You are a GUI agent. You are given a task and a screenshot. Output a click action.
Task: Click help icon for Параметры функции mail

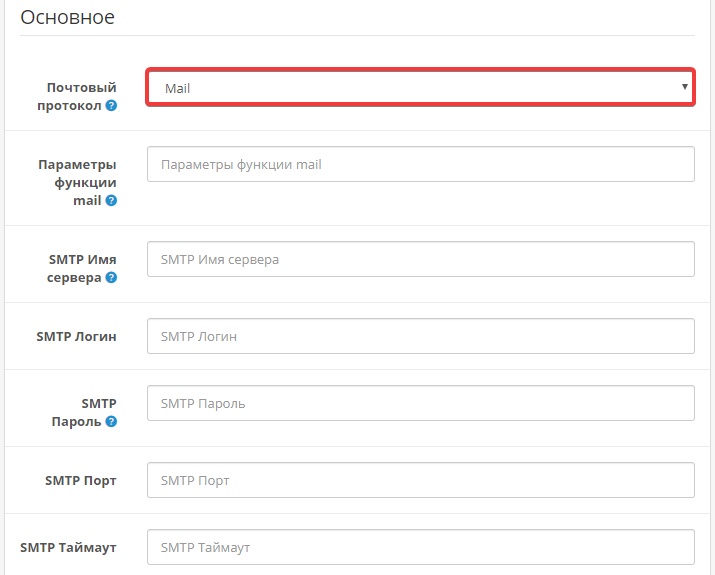[x=111, y=201]
